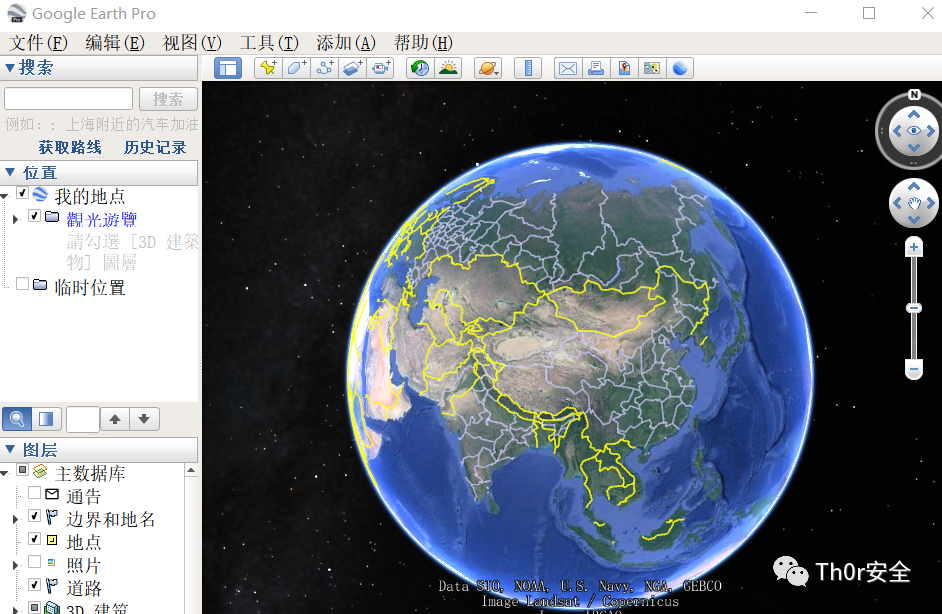Open the 工具(T) menu
Viewport: 942px width, 614px height.
[269, 43]
